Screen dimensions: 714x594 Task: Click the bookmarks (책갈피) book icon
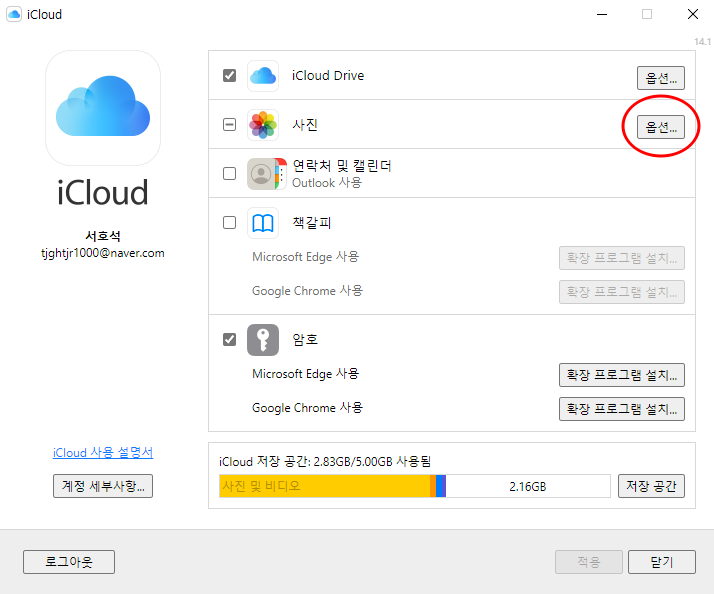[x=263, y=223]
